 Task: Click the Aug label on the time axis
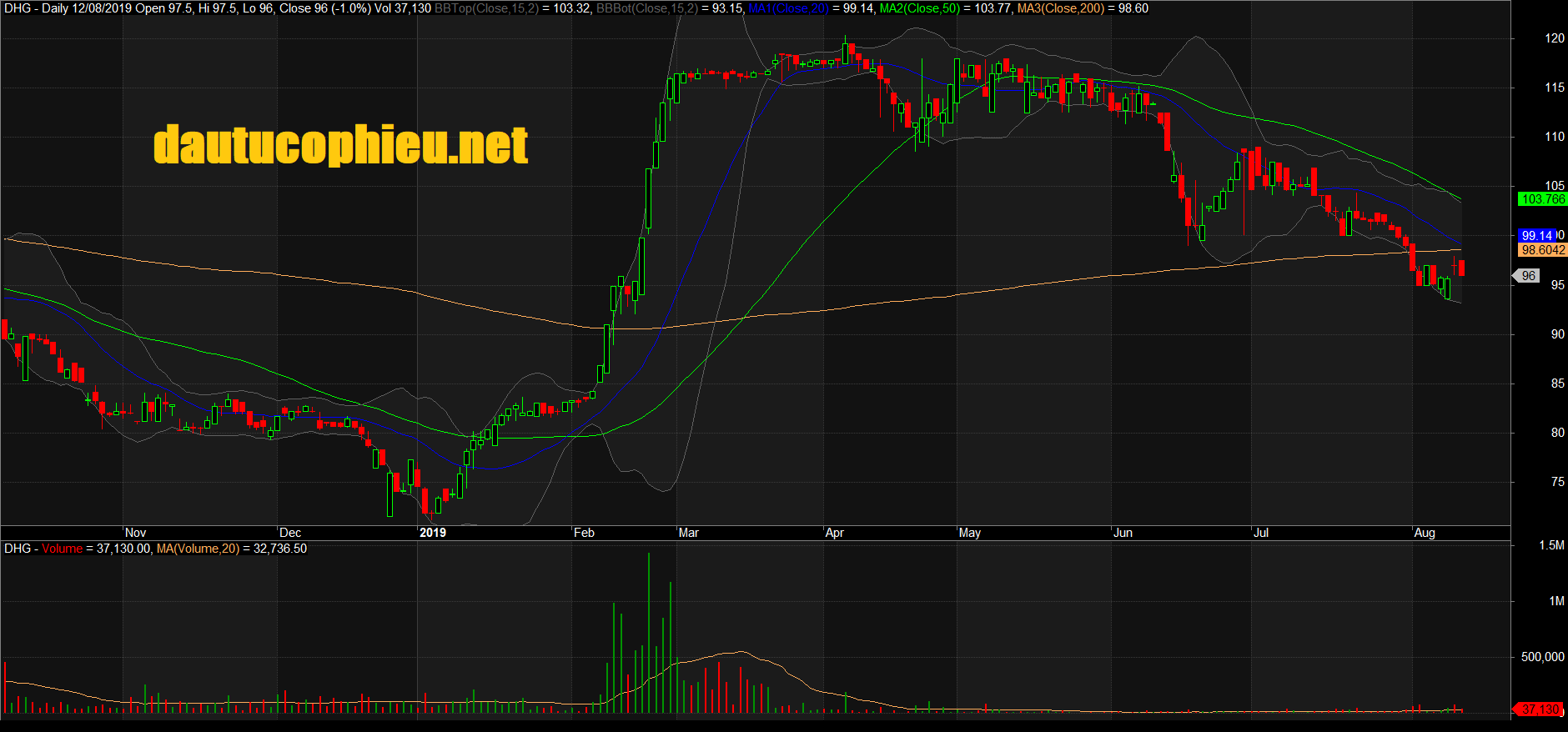click(1425, 533)
